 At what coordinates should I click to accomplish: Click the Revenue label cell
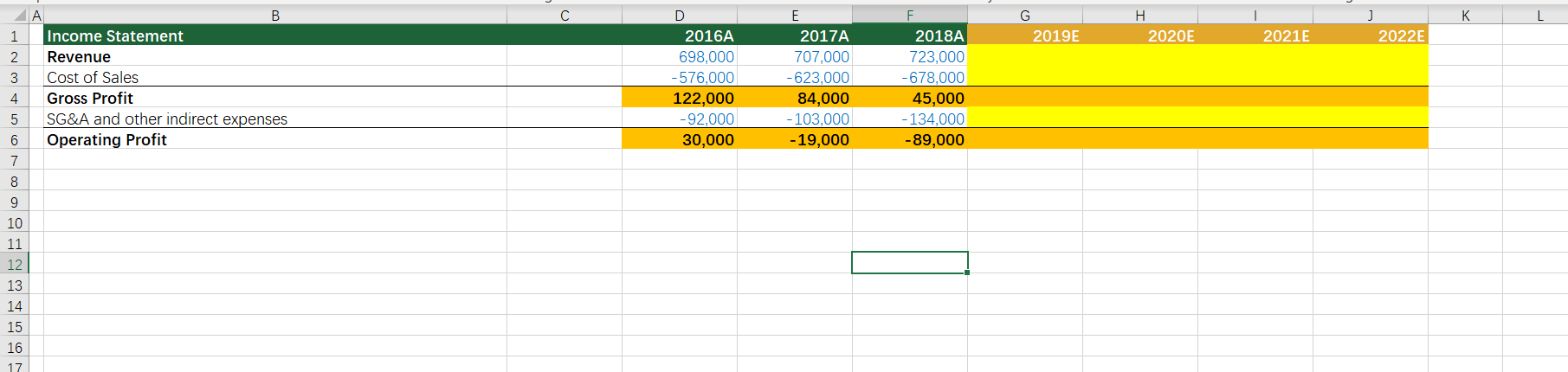coord(275,56)
